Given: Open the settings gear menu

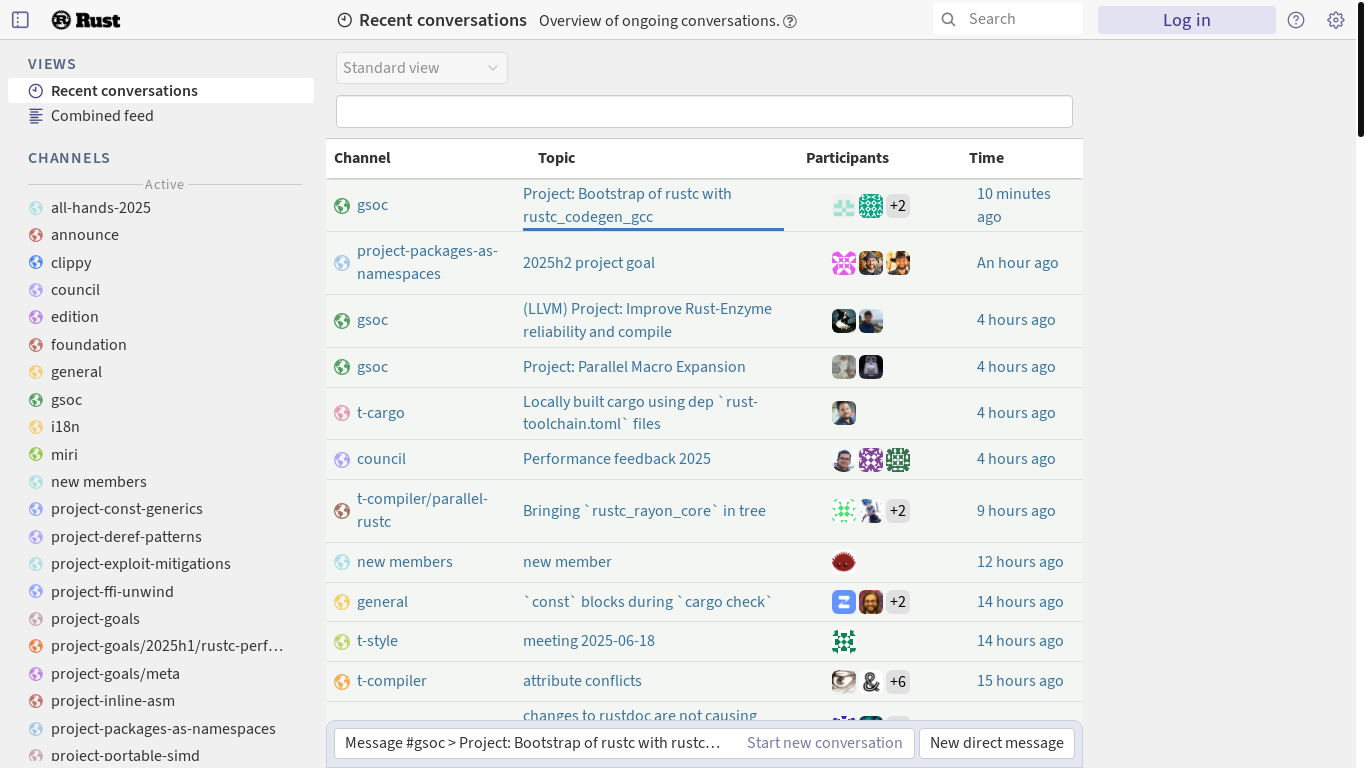Looking at the screenshot, I should click(x=1336, y=20).
